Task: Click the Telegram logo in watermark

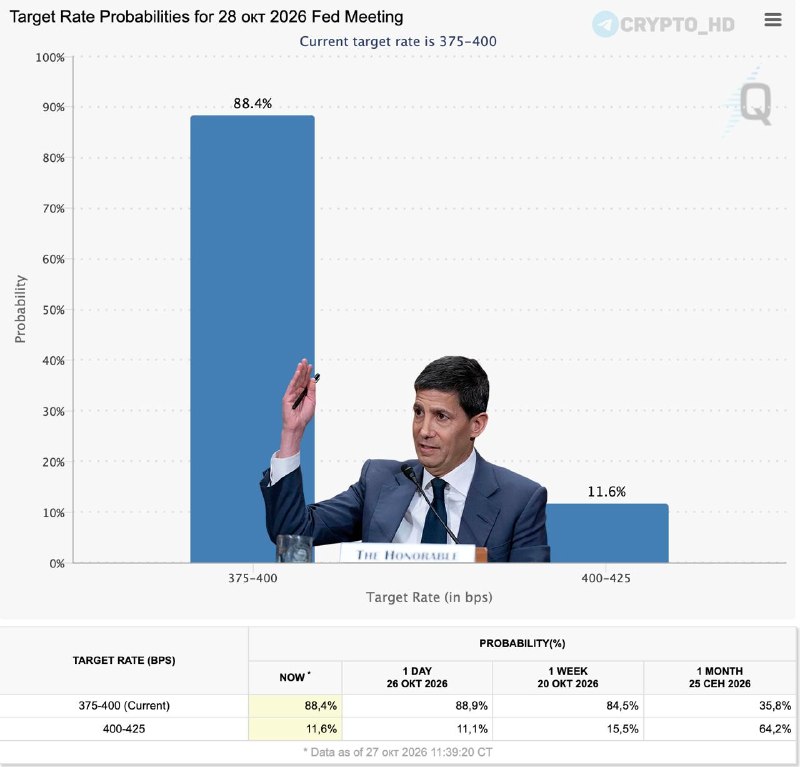Action: (x=605, y=24)
